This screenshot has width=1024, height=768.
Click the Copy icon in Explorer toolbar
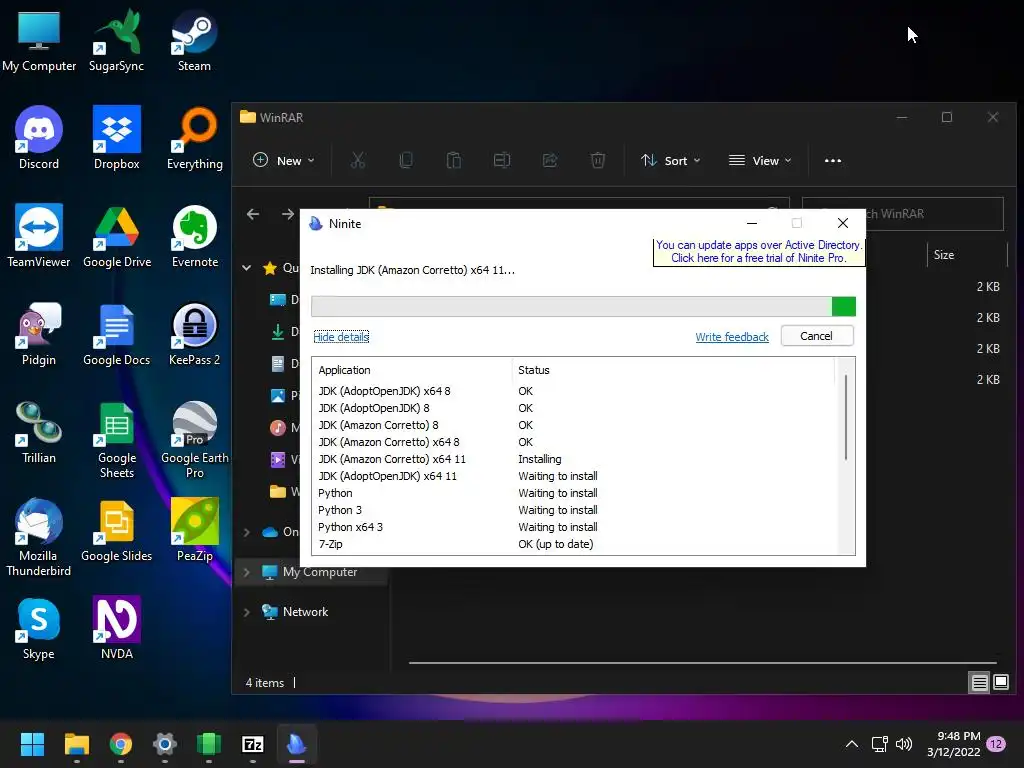tap(406, 160)
